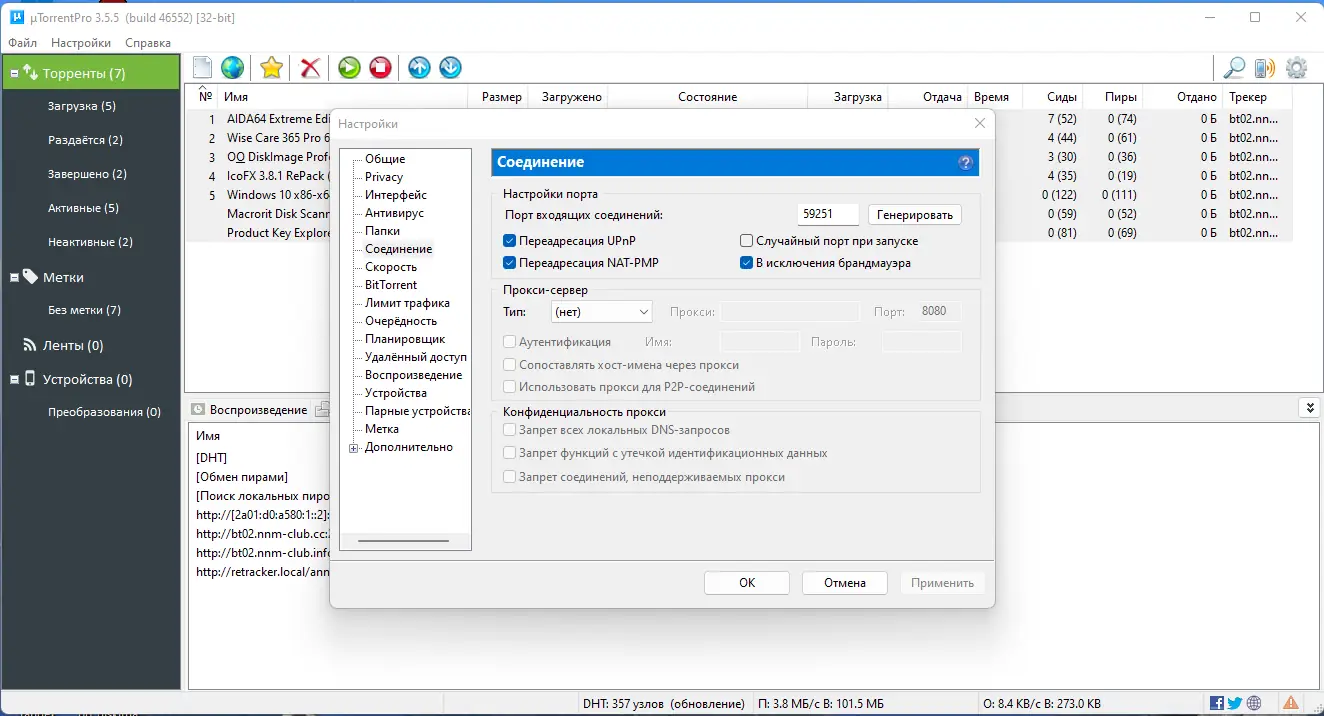Click the incoming port input field

(829, 214)
